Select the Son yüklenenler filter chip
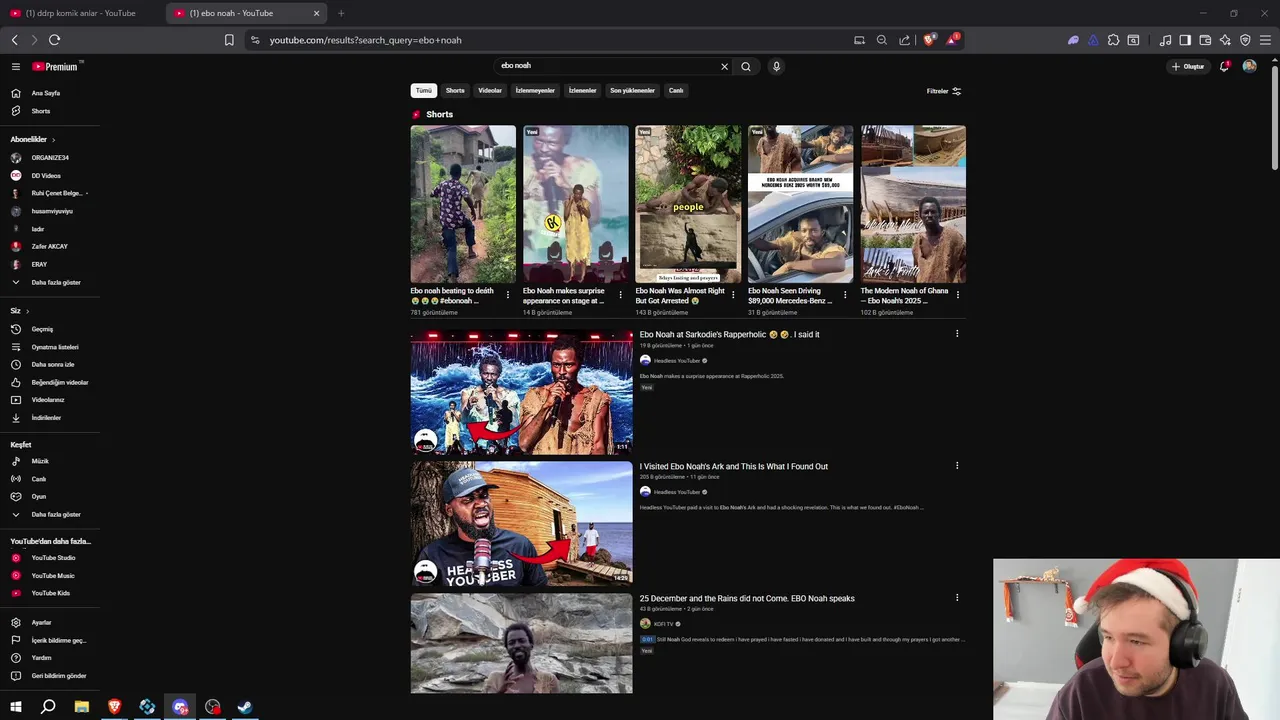Viewport: 1280px width, 720px height. pyautogui.click(x=632, y=91)
